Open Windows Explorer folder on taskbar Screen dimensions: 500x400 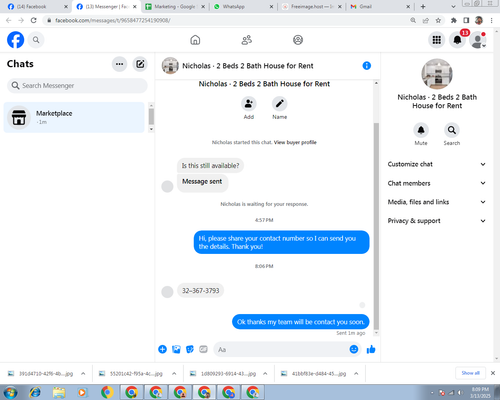[59, 392]
